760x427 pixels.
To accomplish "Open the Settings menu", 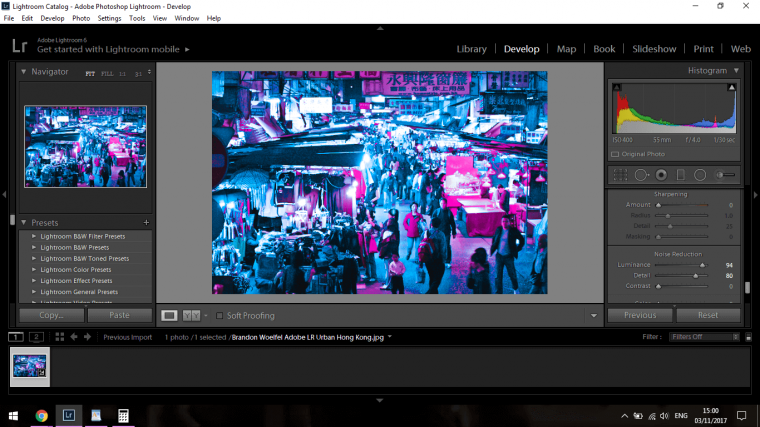I will point(109,18).
